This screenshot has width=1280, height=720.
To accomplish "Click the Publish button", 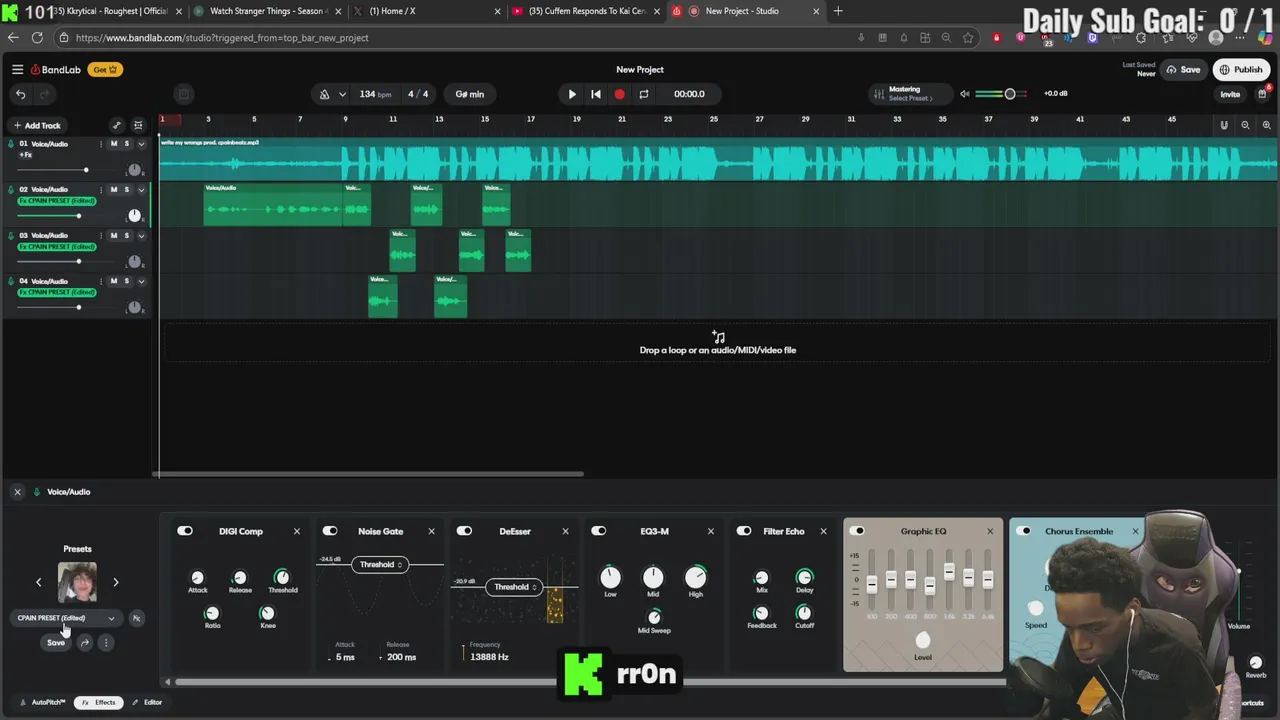I will point(1240,70).
